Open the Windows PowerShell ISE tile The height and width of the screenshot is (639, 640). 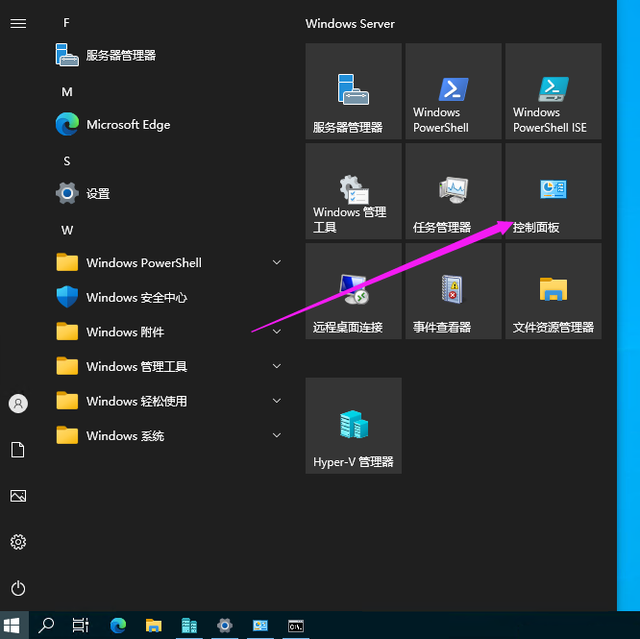click(553, 91)
